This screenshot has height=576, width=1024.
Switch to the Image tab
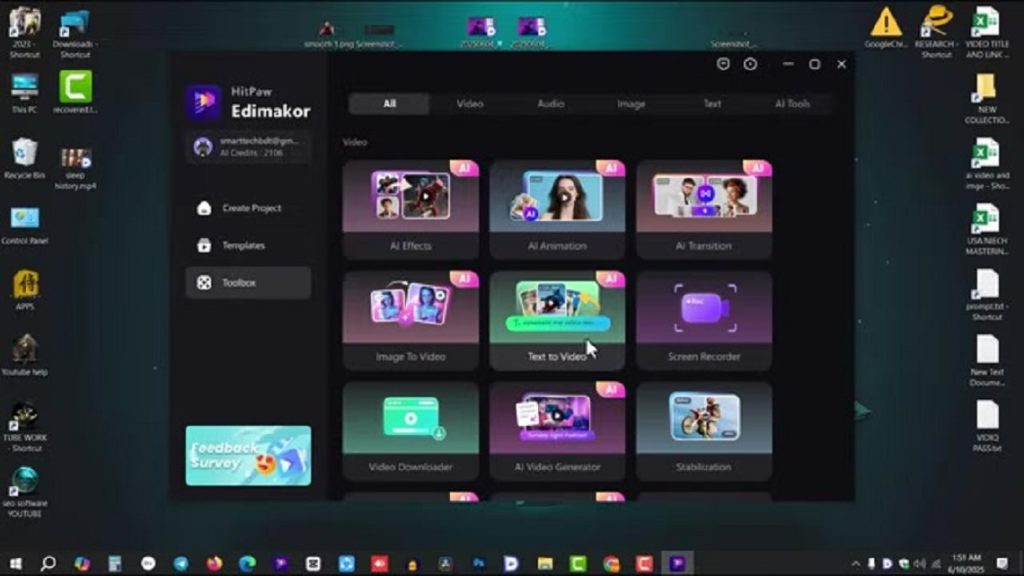(631, 104)
